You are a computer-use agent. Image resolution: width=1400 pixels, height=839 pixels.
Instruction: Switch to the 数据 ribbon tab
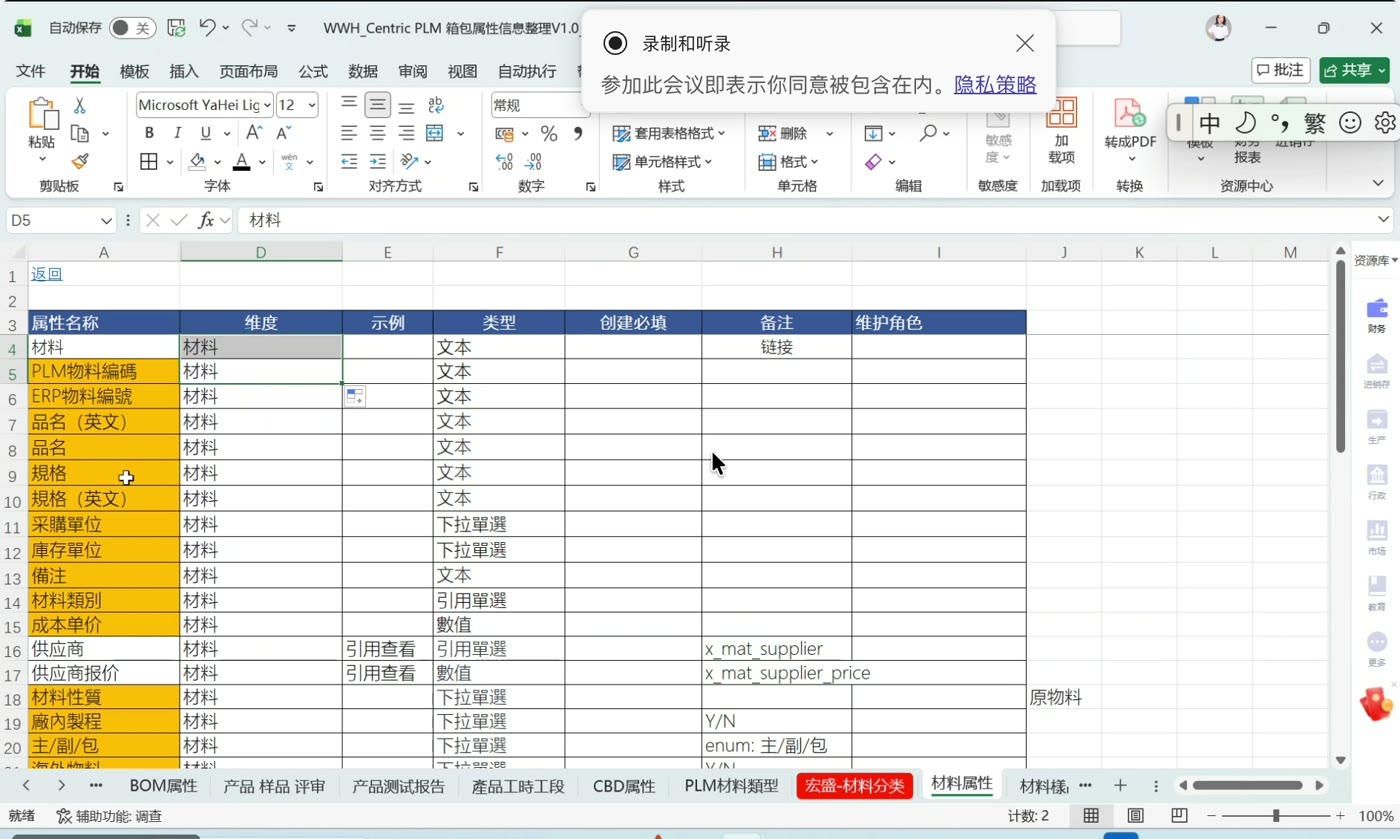(363, 71)
